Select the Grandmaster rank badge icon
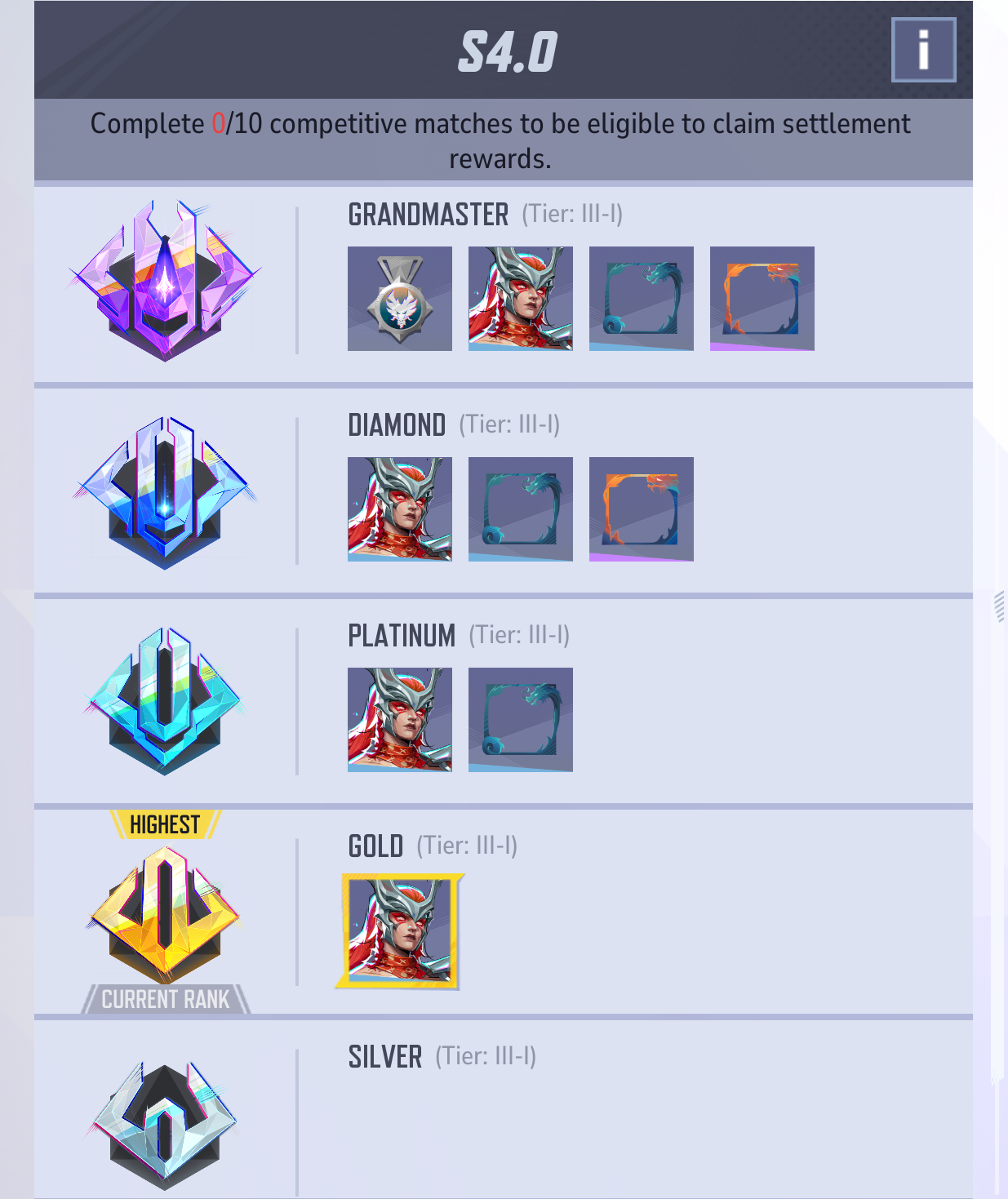This screenshot has width=1008, height=1199. point(165,281)
